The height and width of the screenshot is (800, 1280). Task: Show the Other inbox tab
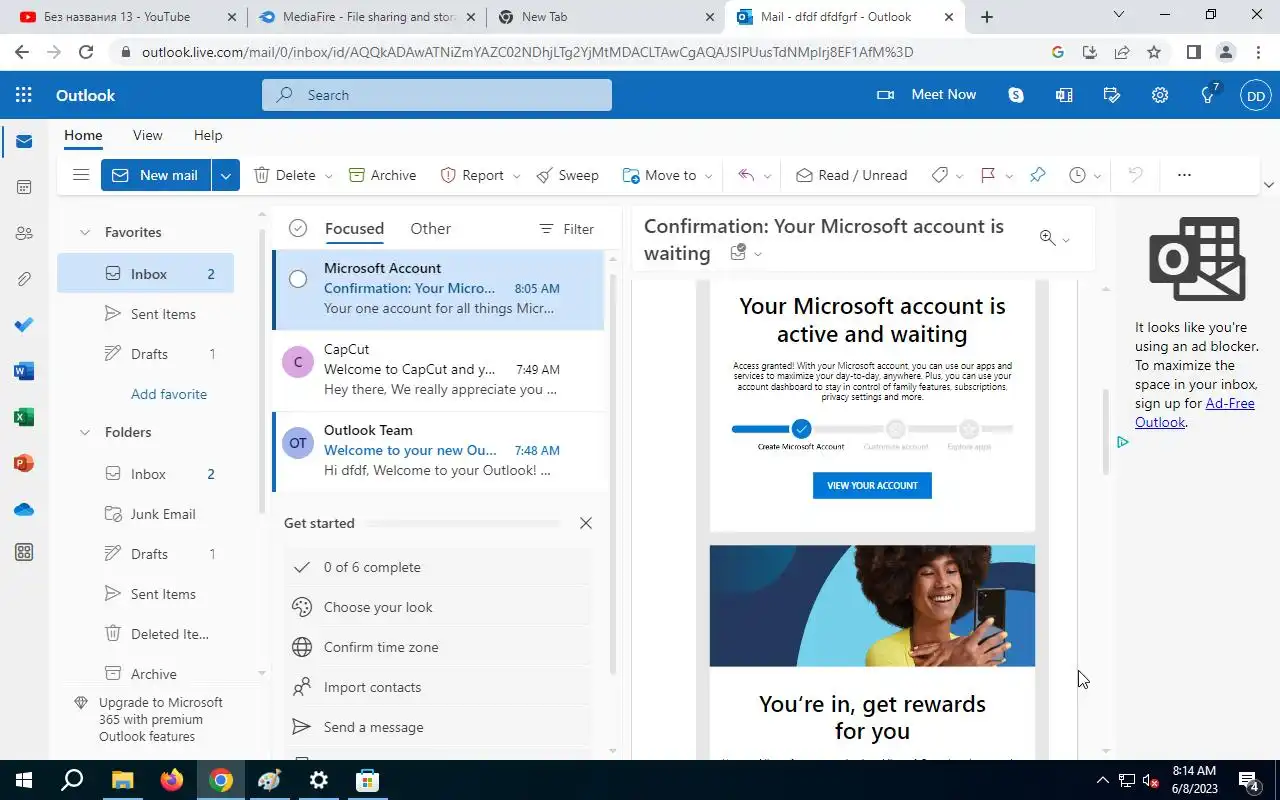tap(430, 229)
